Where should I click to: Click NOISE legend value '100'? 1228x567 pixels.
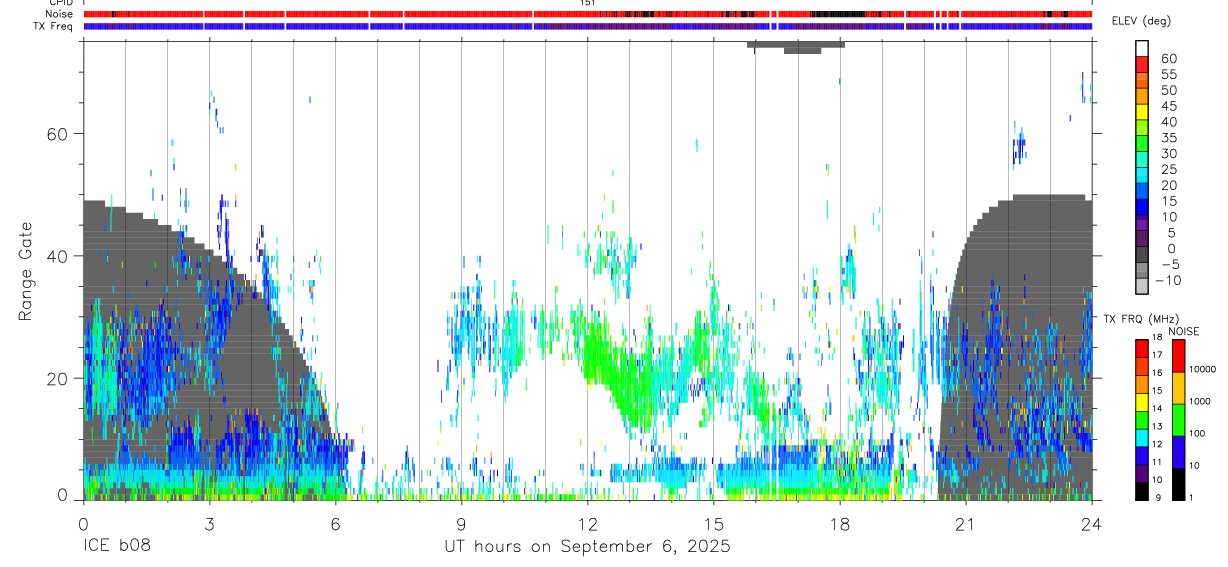1197,433
